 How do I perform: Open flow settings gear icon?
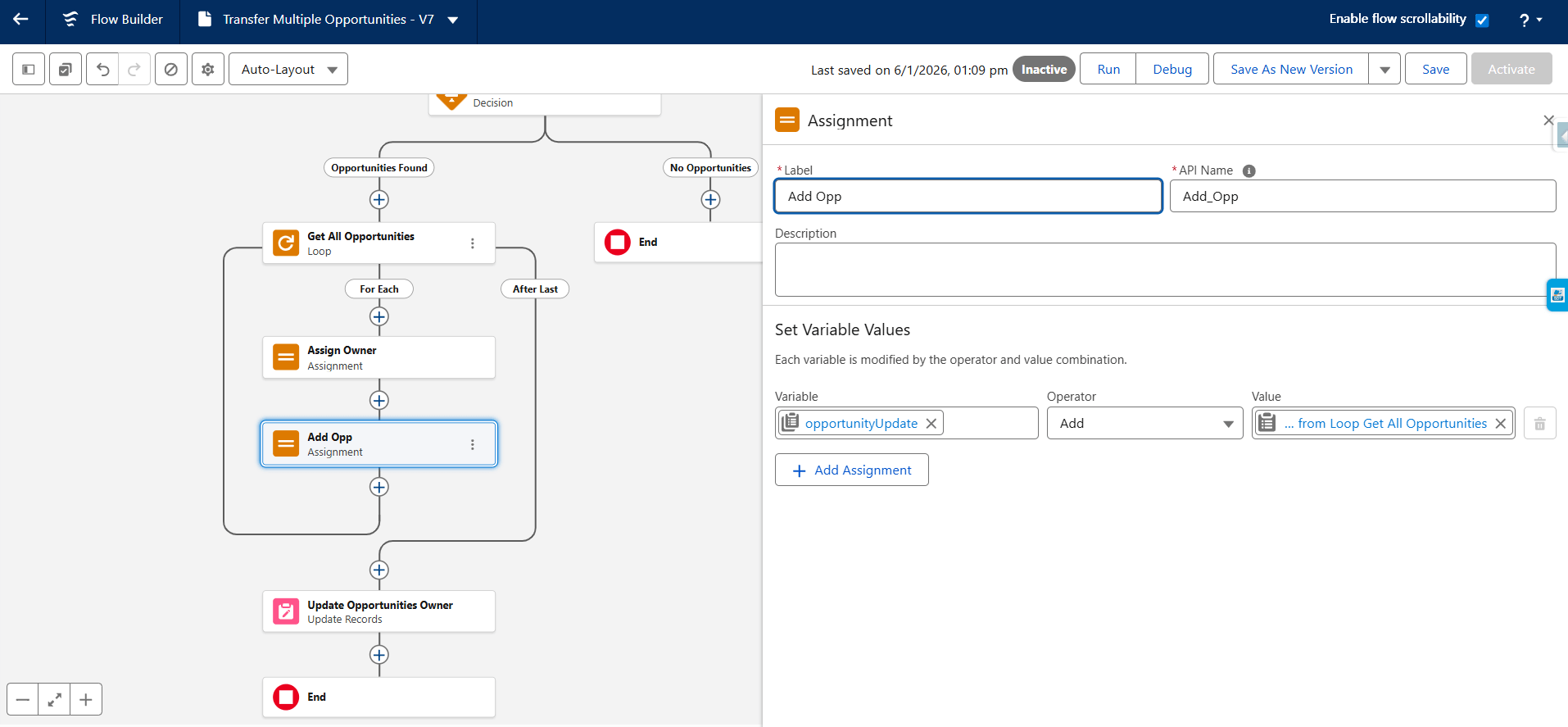click(208, 70)
